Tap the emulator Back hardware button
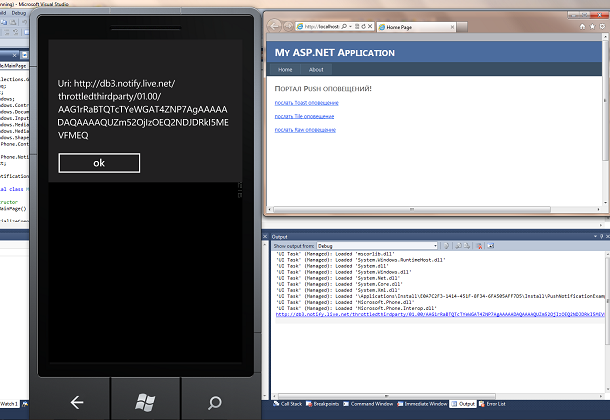610x420 pixels. (77, 402)
